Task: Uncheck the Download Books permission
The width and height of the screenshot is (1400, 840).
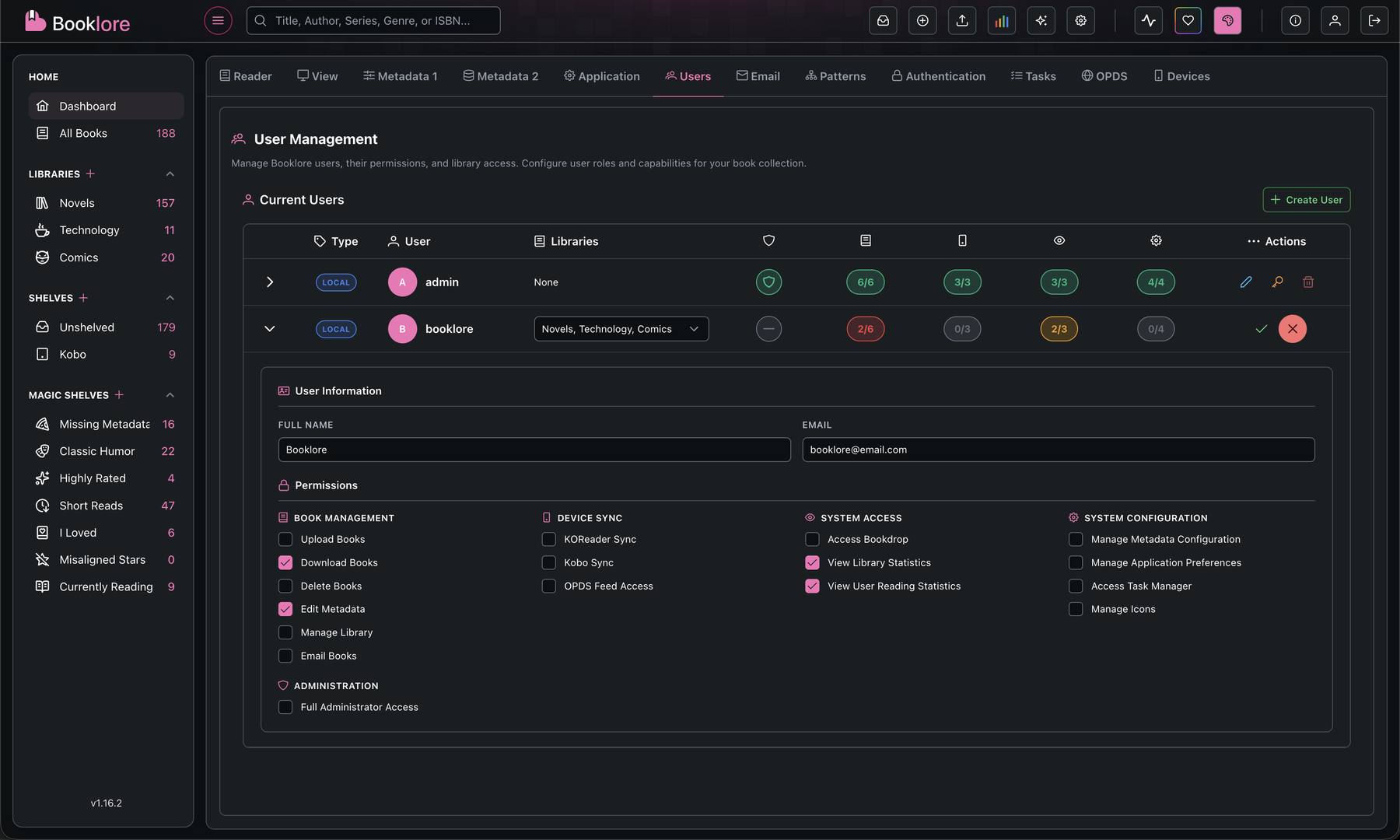Action: (285, 562)
